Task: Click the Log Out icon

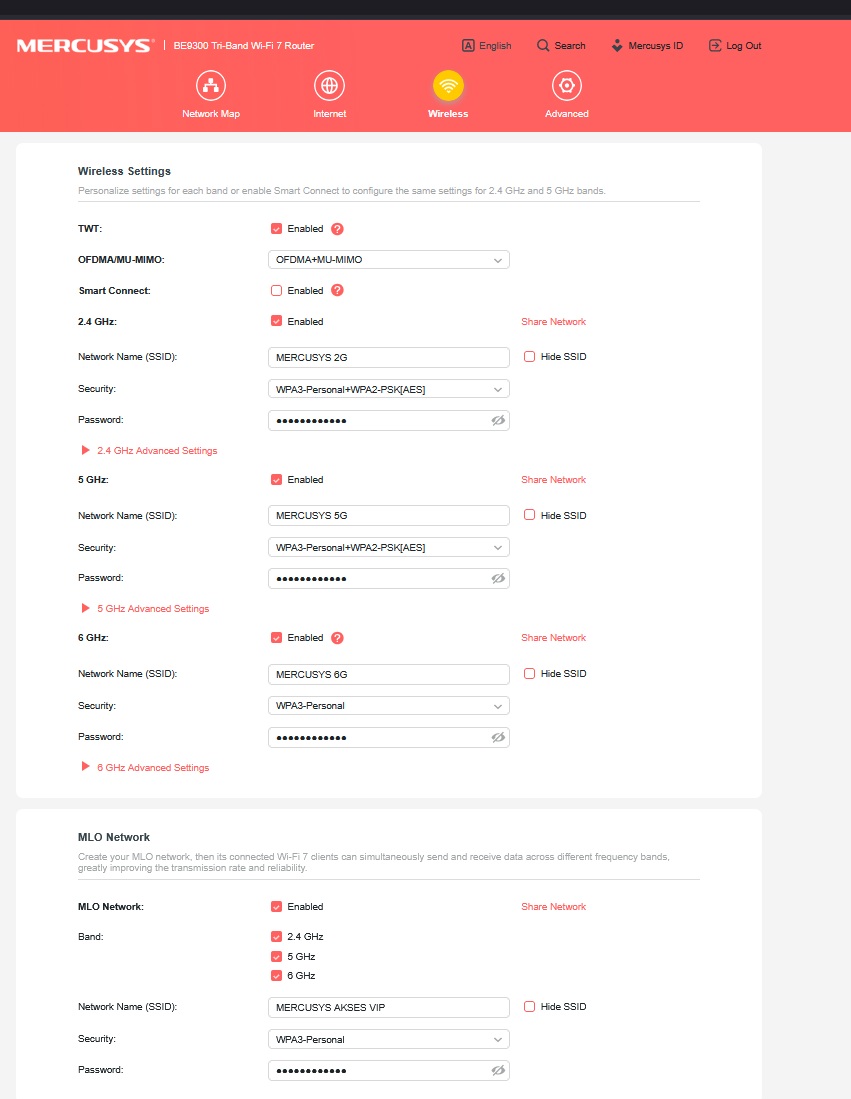Action: click(714, 46)
